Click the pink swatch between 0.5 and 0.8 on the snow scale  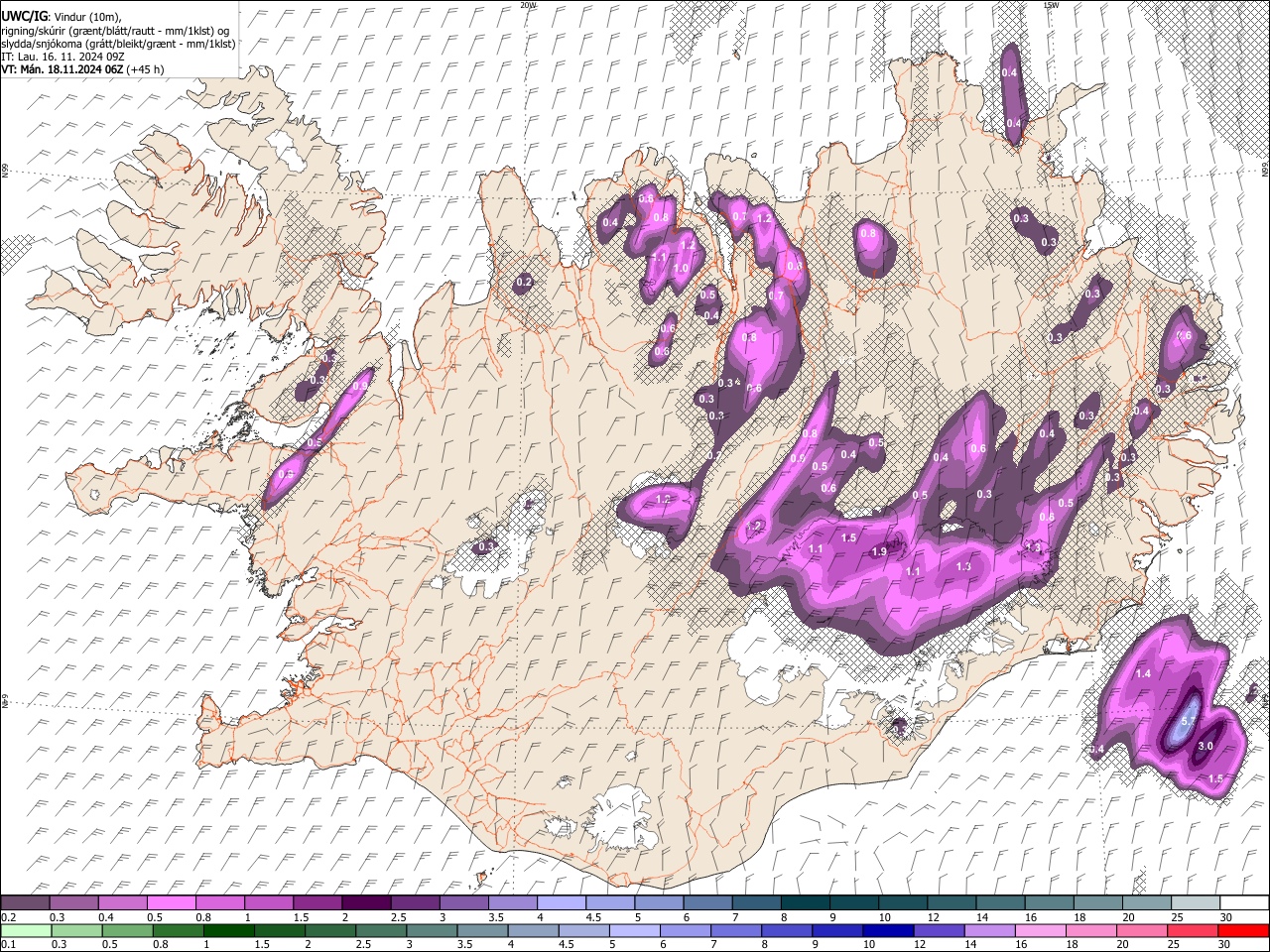[x=171, y=902]
